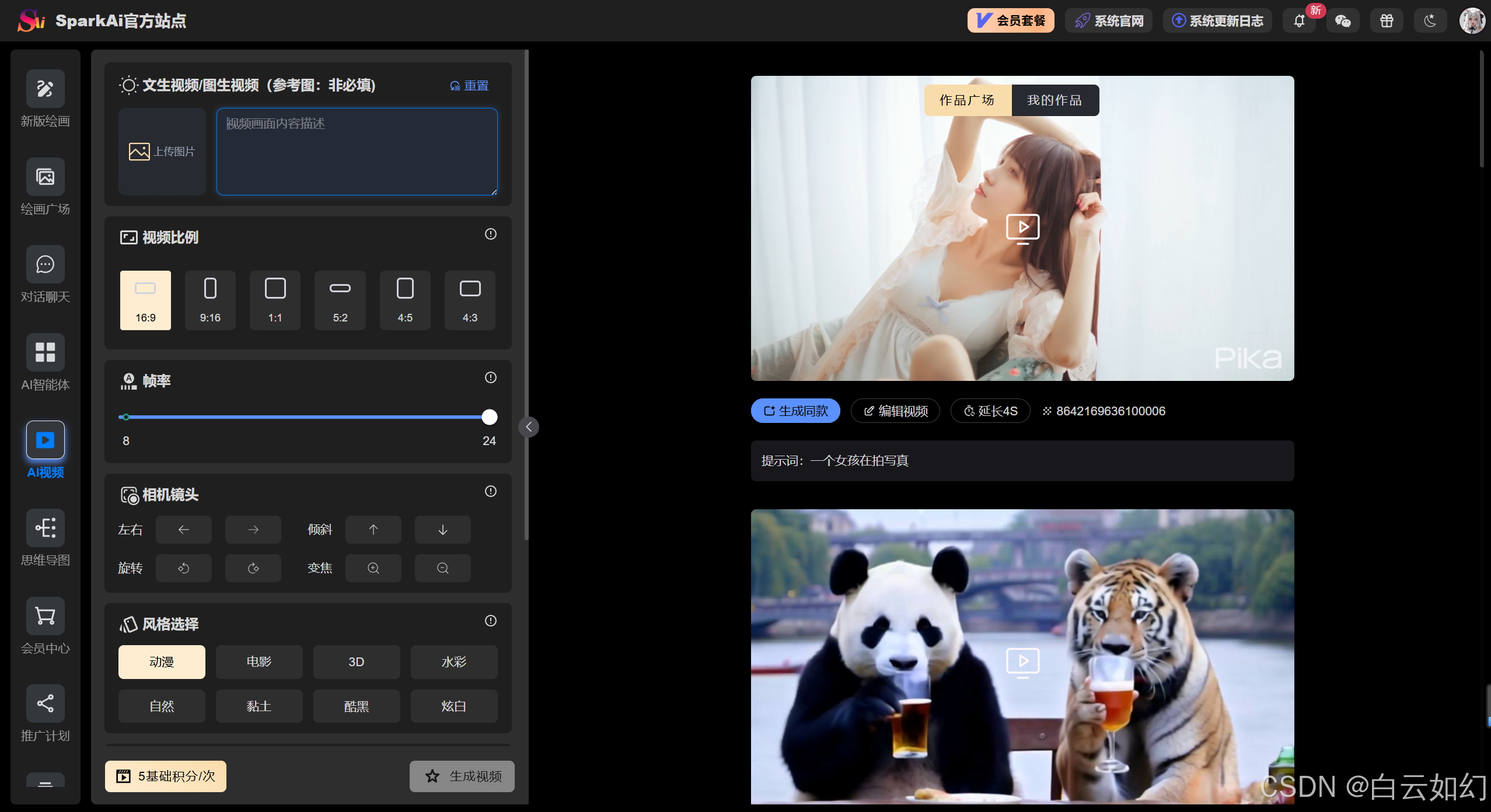Click the notification bell icon
The width and height of the screenshot is (1491, 812).
[1299, 21]
